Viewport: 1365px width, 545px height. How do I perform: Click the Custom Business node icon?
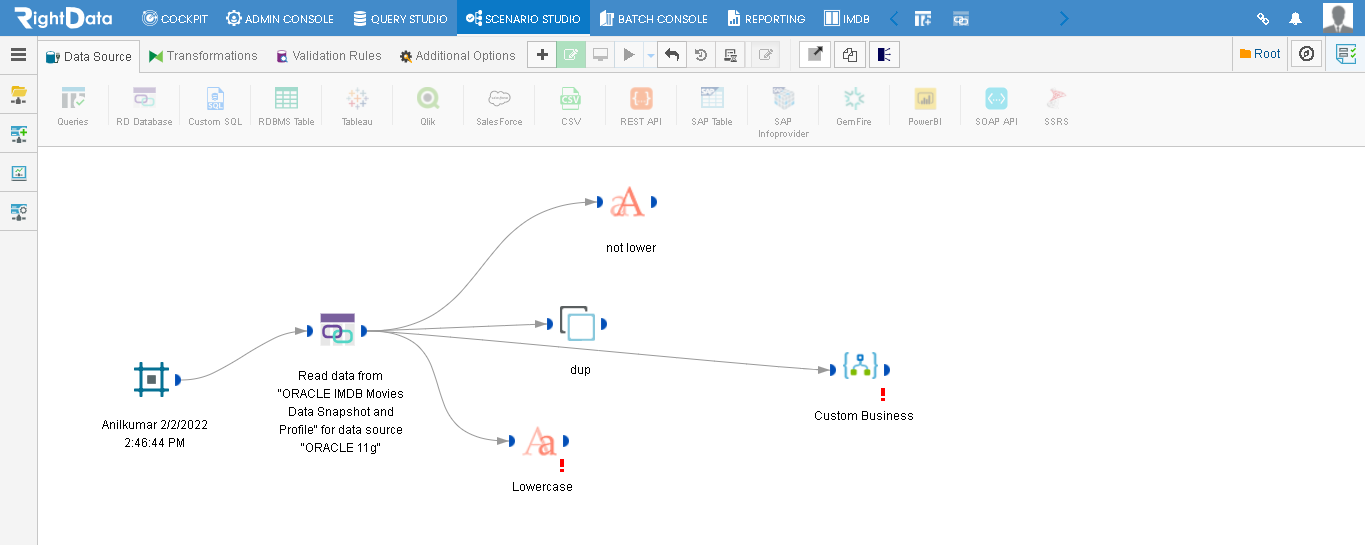click(x=860, y=367)
